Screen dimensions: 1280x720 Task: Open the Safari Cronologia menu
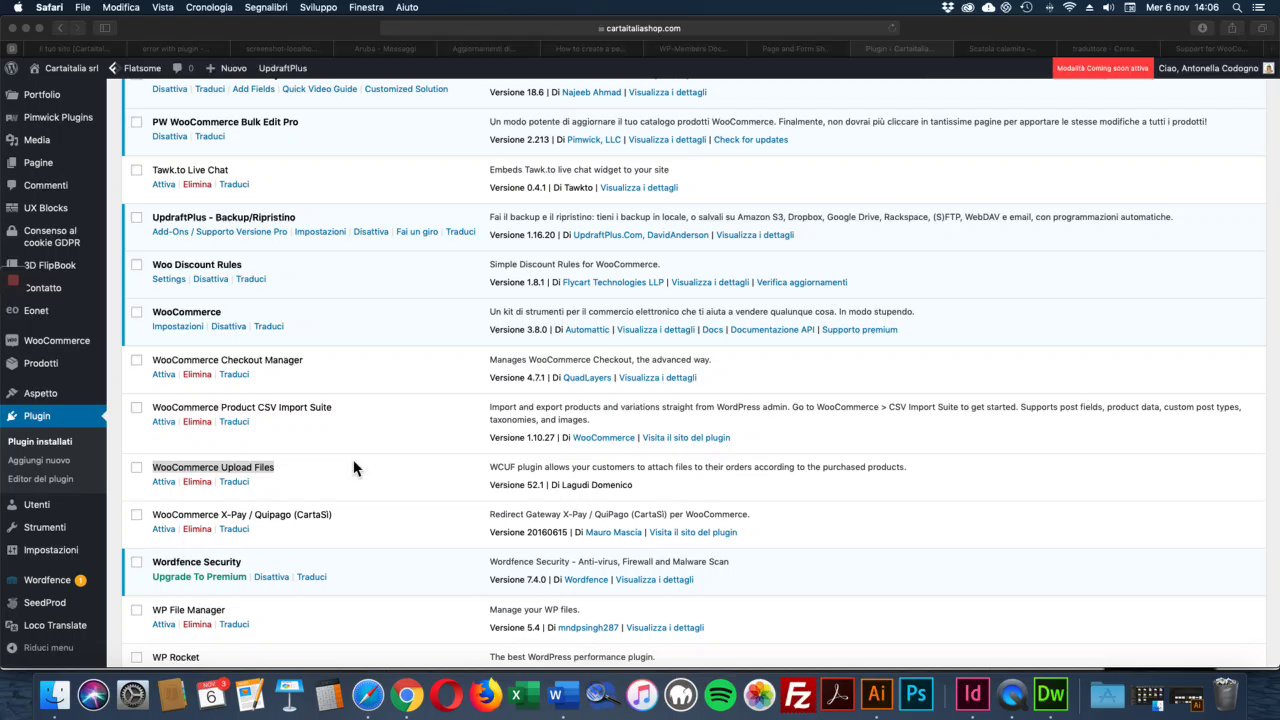pyautogui.click(x=209, y=7)
